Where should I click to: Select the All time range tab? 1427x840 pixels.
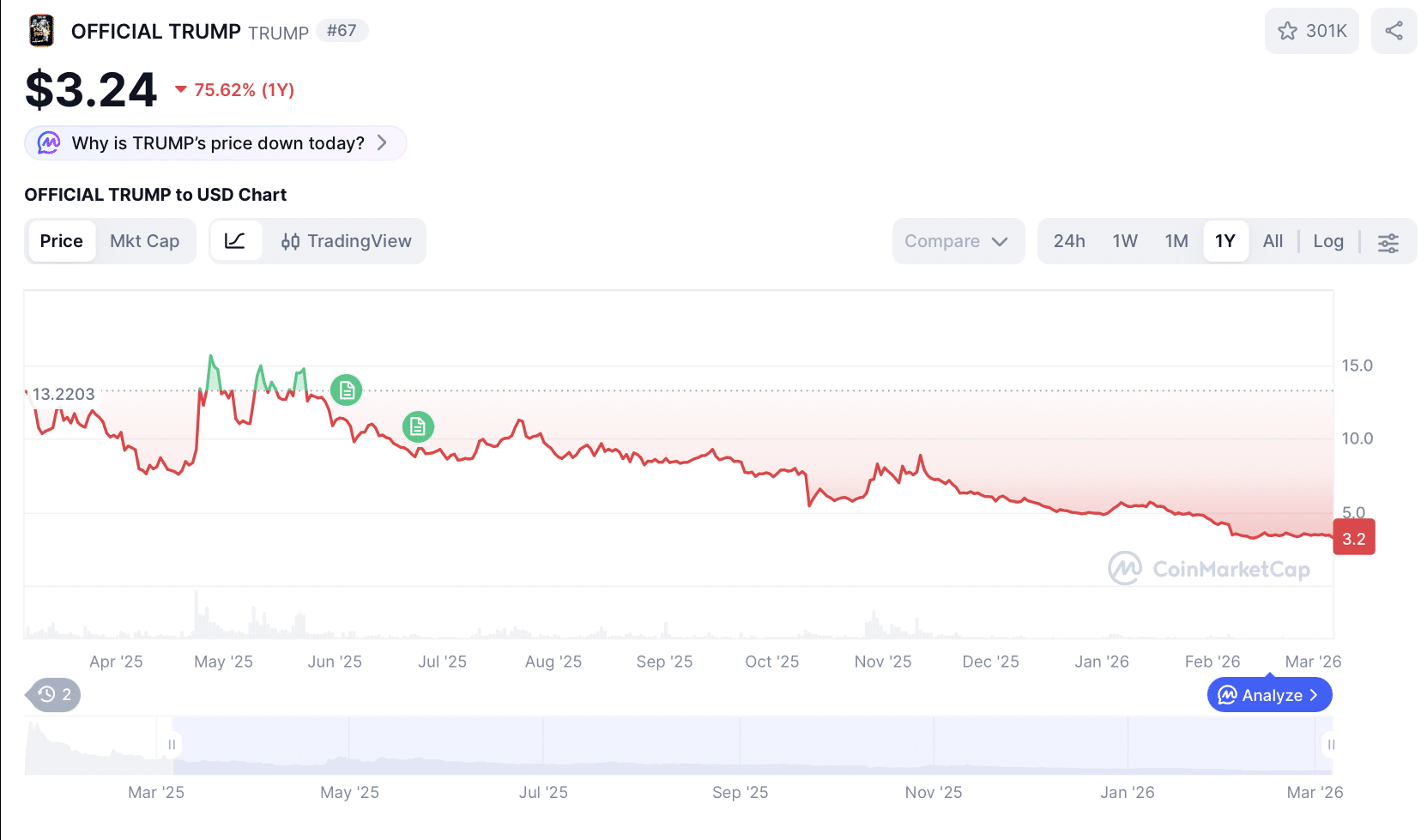pyautogui.click(x=1273, y=241)
